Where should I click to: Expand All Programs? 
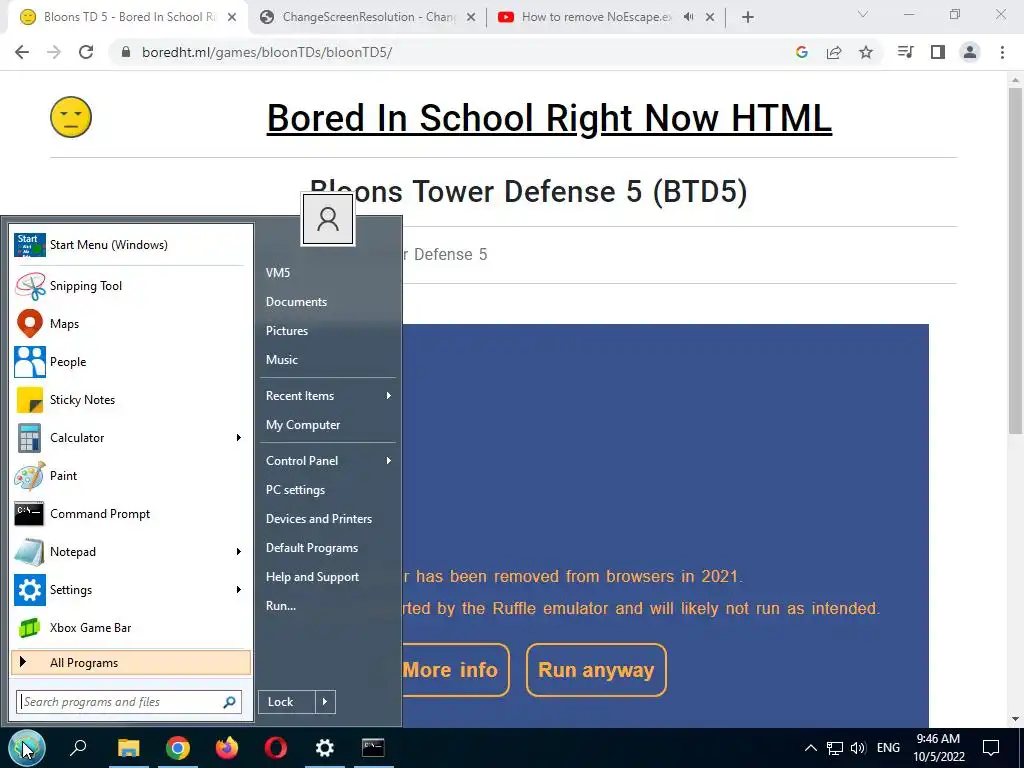(131, 663)
